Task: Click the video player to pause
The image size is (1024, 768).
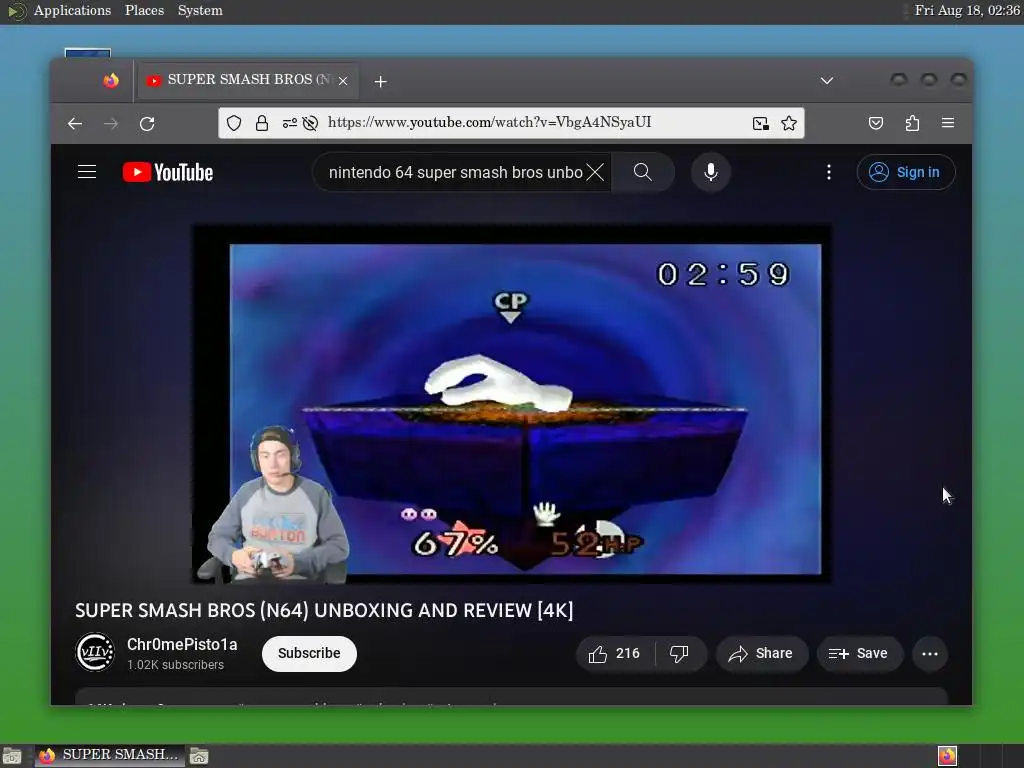Action: pyautogui.click(x=511, y=405)
